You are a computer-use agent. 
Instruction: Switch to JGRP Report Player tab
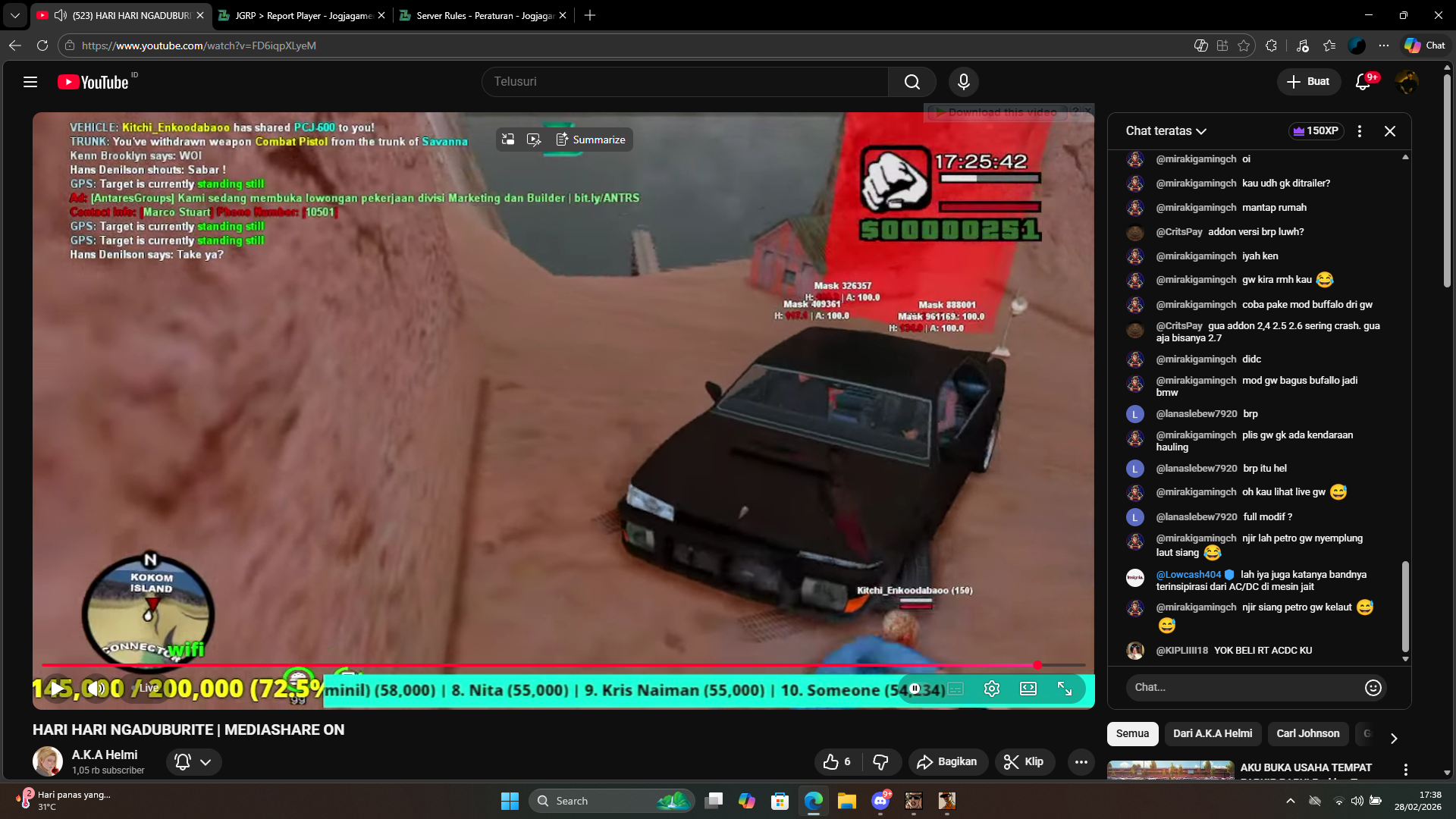pos(303,15)
